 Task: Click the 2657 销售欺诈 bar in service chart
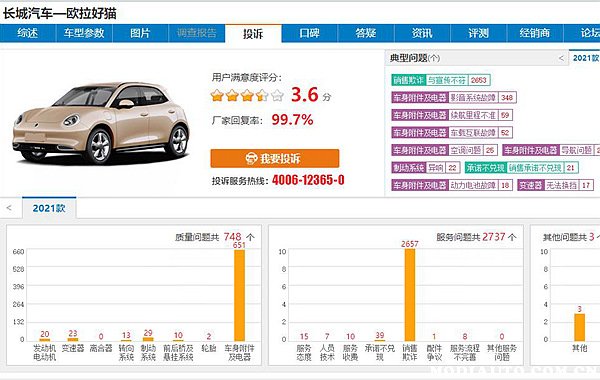410,295
